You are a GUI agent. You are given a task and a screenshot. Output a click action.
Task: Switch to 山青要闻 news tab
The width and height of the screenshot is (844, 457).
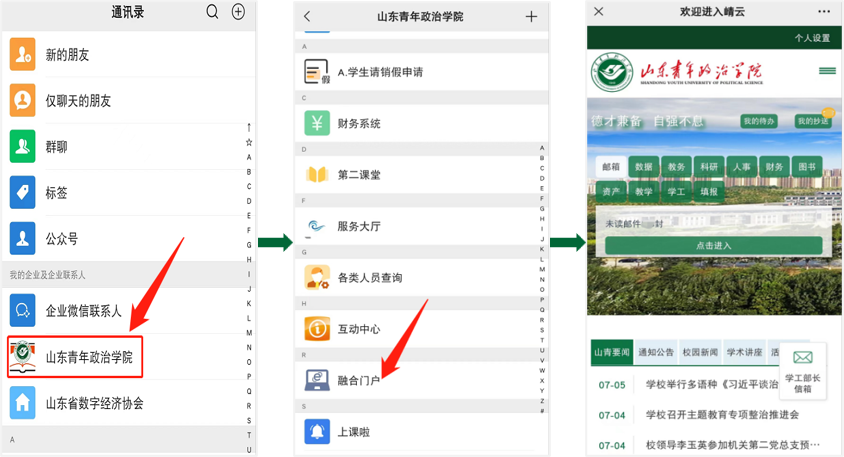coord(612,353)
